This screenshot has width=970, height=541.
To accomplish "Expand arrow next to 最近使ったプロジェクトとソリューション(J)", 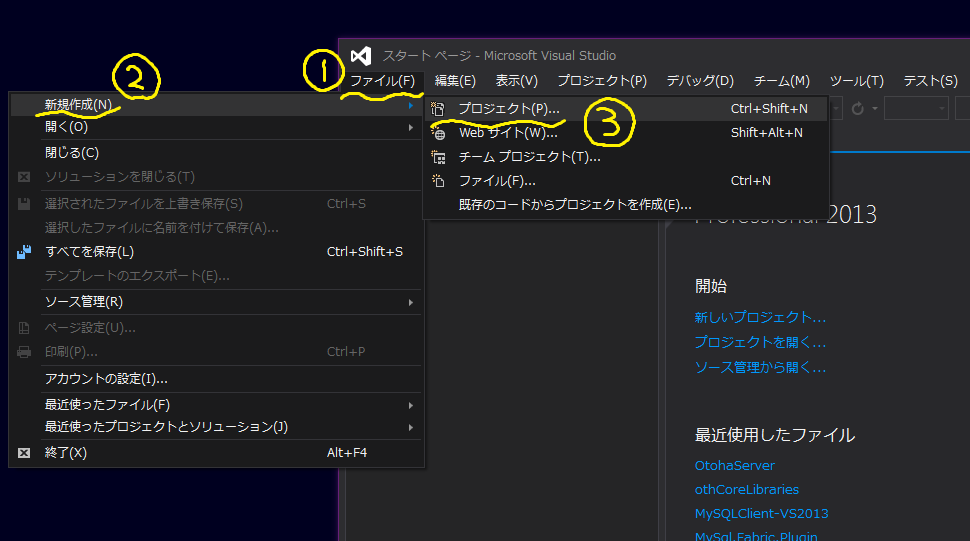I will click(x=411, y=428).
